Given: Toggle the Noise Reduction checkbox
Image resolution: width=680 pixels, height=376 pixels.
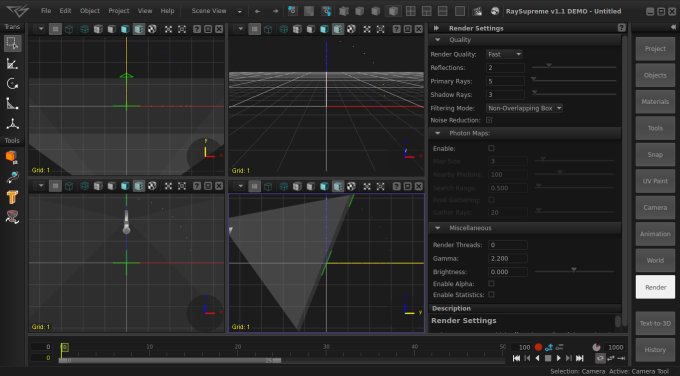Looking at the screenshot, I should pyautogui.click(x=489, y=120).
